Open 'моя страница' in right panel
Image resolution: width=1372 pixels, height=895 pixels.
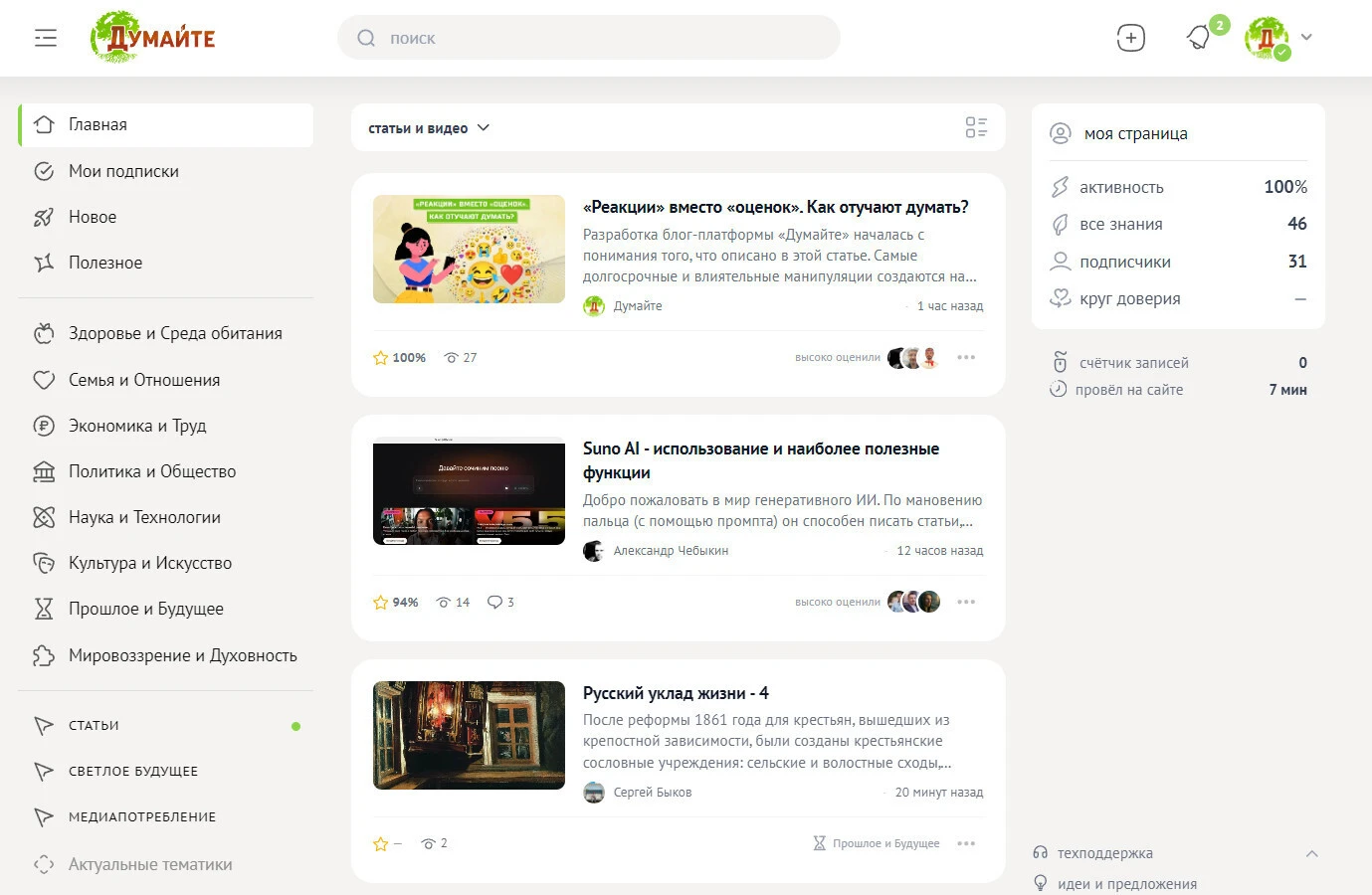coord(1135,133)
